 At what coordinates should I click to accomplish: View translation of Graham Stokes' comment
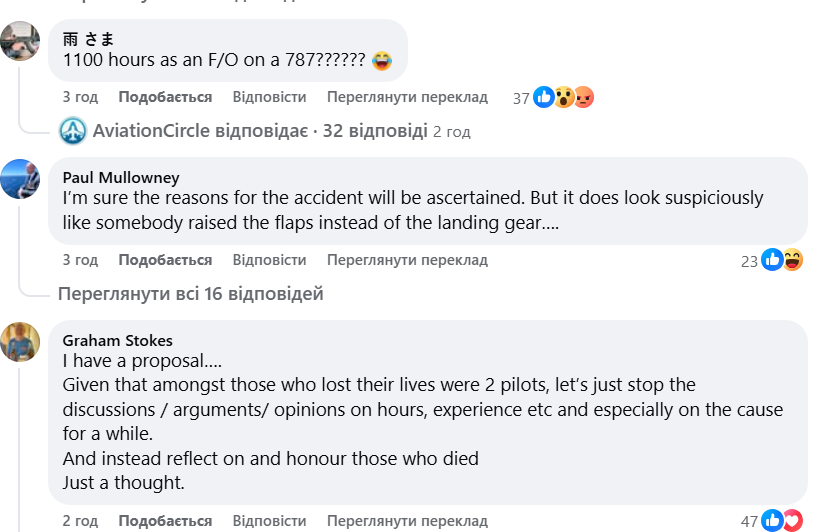tap(407, 521)
